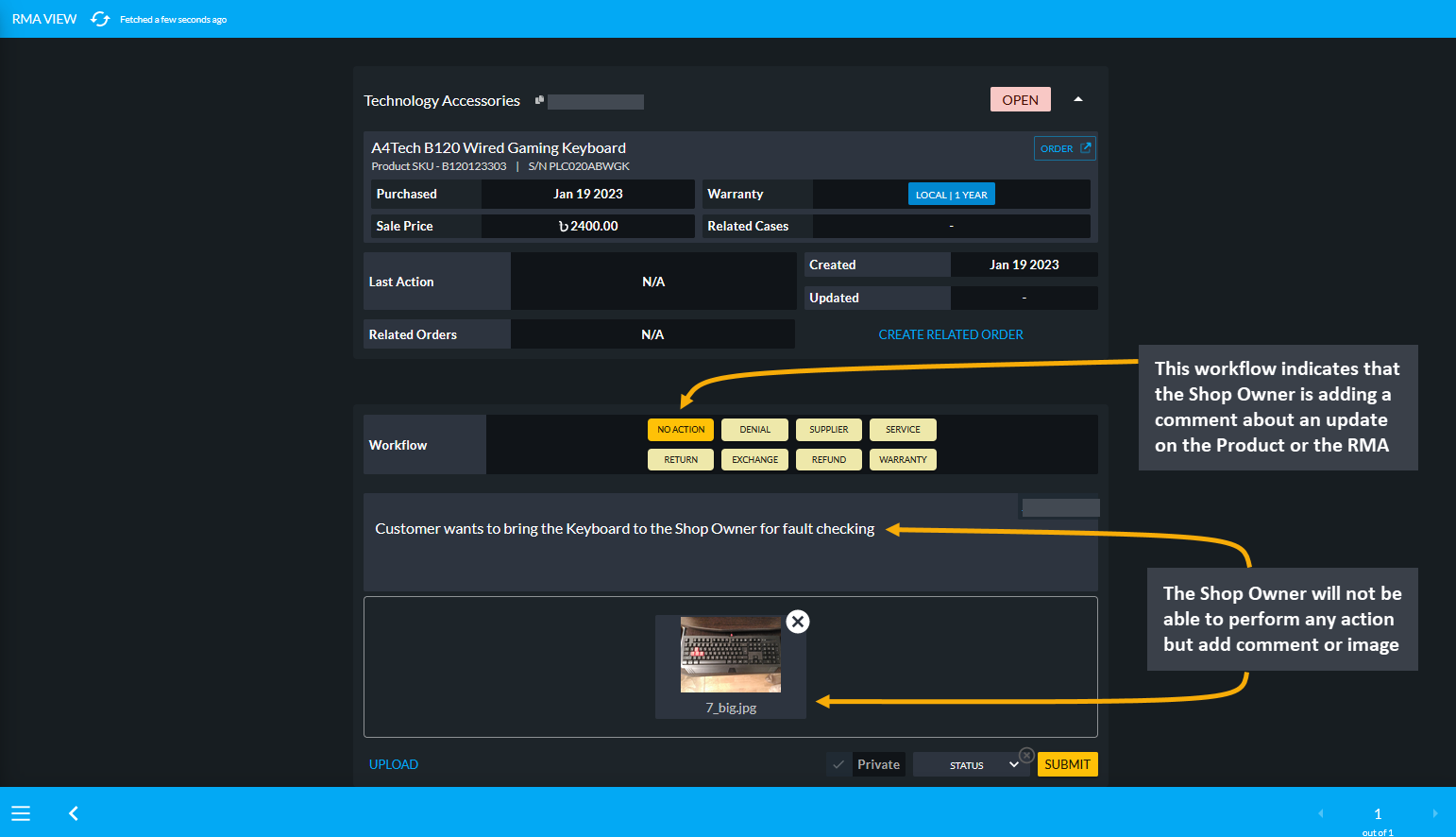This screenshot has width=1456, height=837.
Task: Select the NO ACTION workflow option
Action: 681,430
